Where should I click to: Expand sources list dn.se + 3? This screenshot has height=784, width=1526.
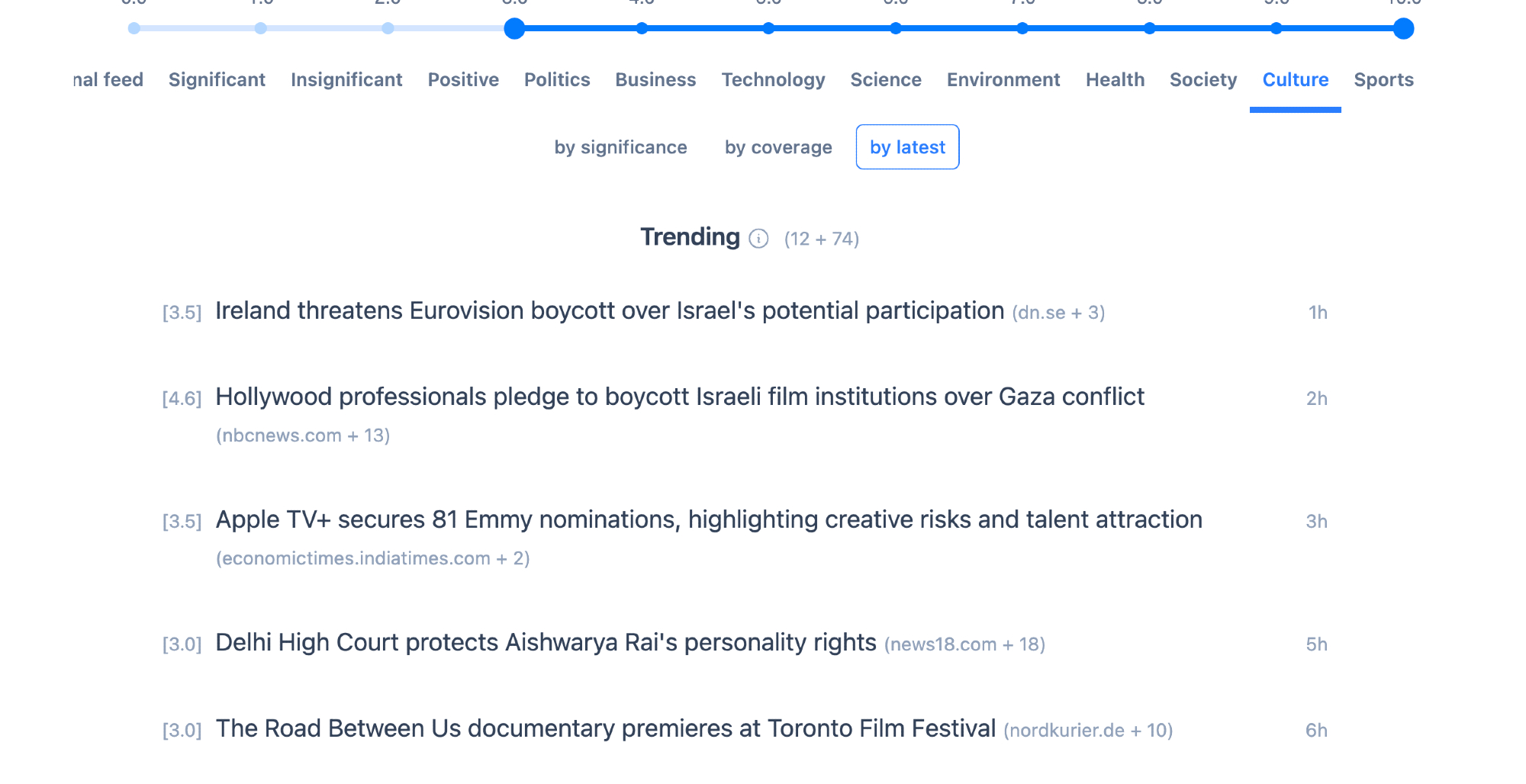pyautogui.click(x=1058, y=313)
